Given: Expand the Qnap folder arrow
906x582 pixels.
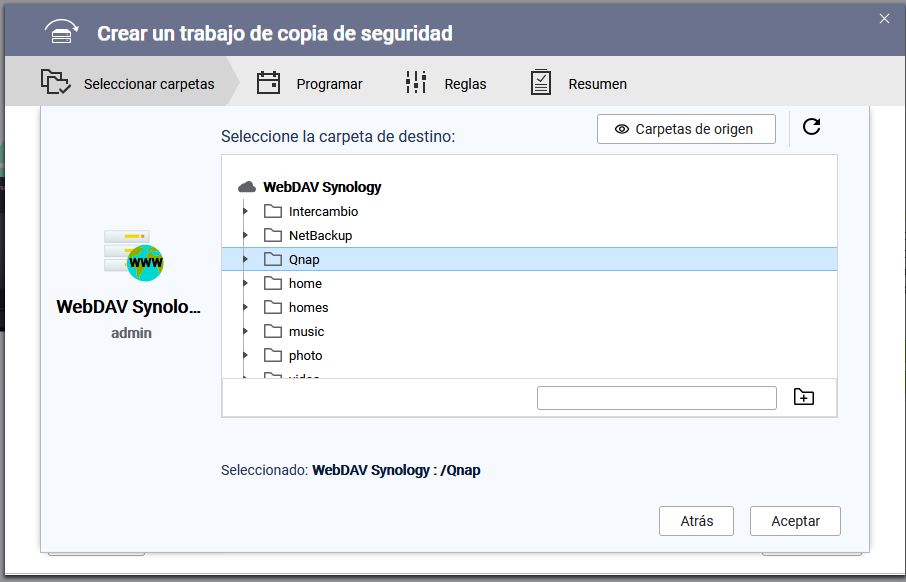Looking at the screenshot, I should pos(246,259).
